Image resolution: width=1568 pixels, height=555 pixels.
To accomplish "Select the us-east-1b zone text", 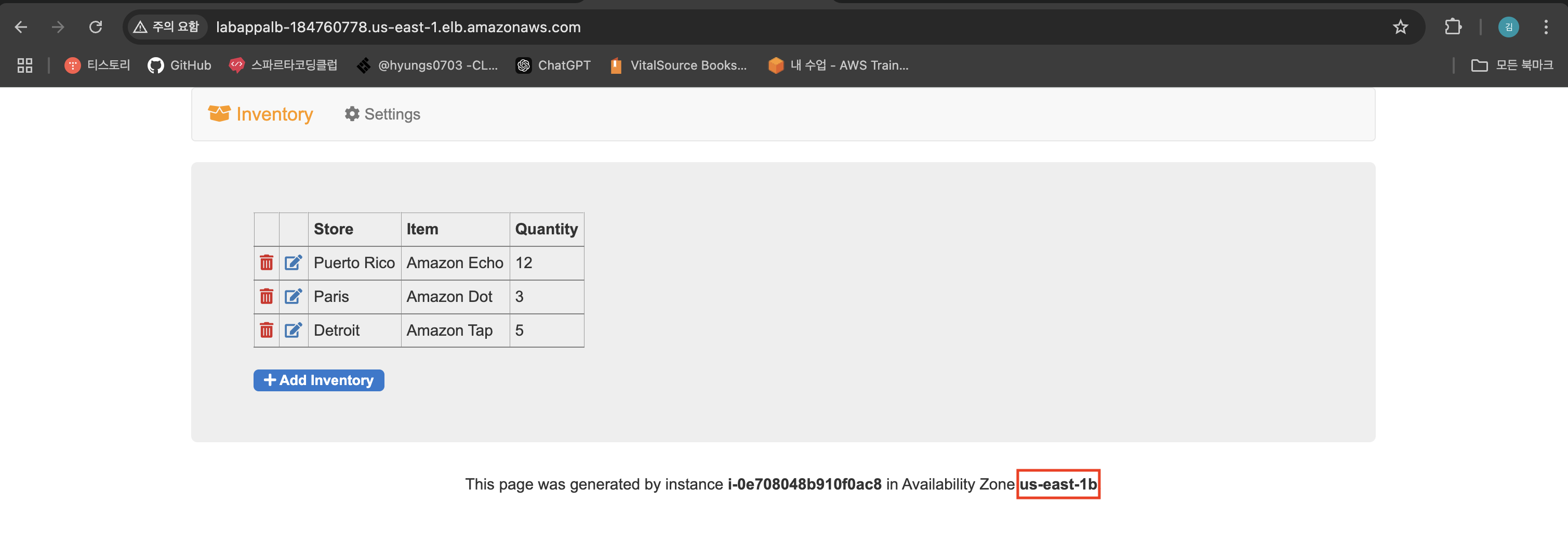I will [x=1058, y=484].
